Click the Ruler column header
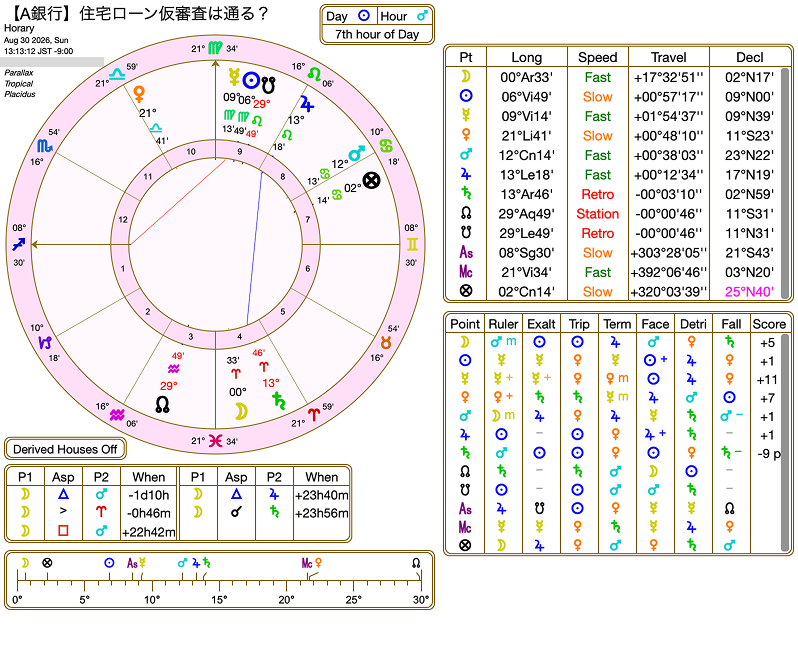The width and height of the screenshot is (798, 649). 503,324
